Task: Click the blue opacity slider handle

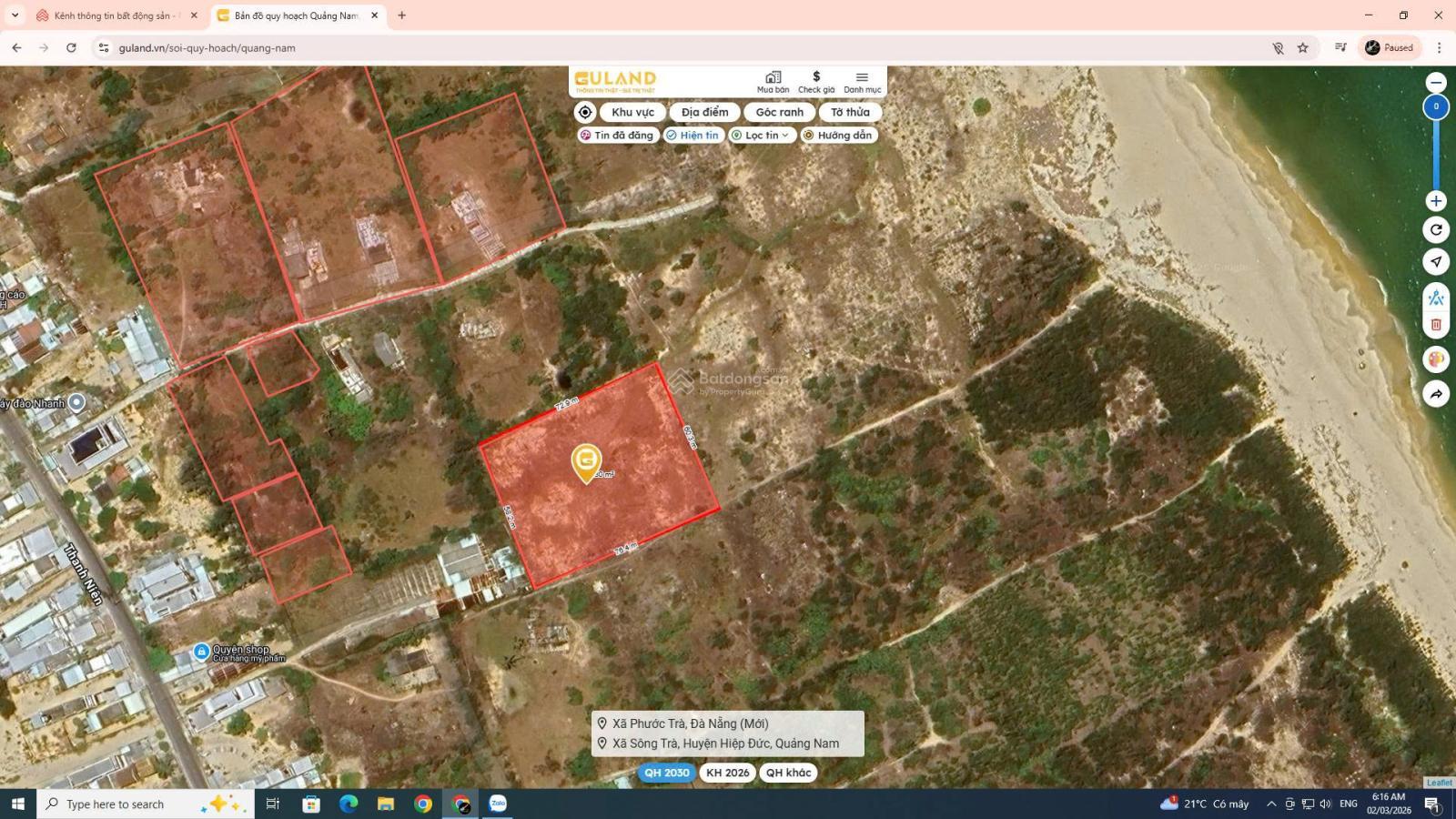Action: pyautogui.click(x=1436, y=106)
